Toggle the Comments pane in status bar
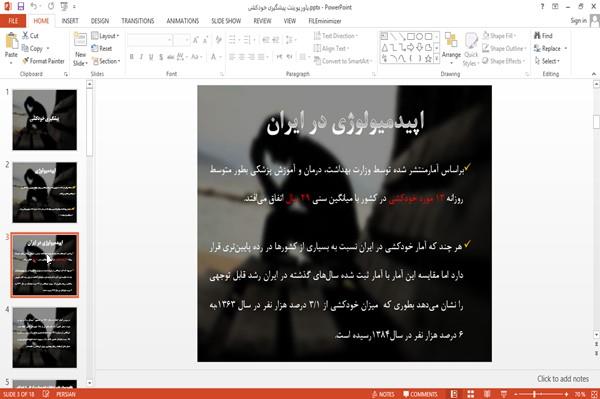This screenshot has width=600, height=399. [x=420, y=394]
